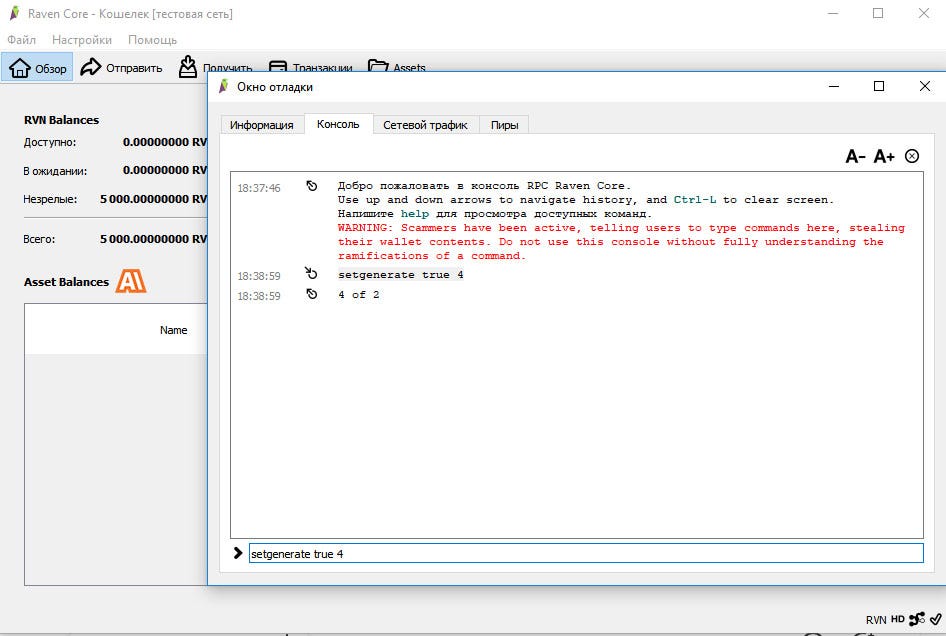
Task: Click the 18:38:59 timestamp of setgenerate command
Action: (259, 276)
